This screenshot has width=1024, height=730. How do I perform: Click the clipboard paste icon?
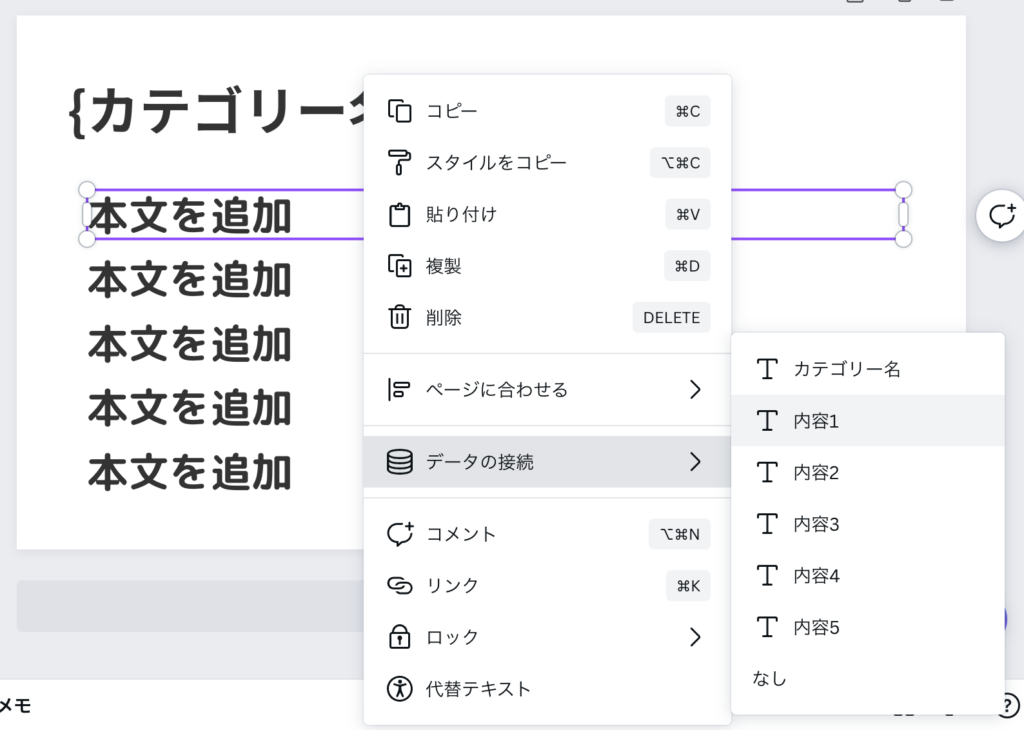(x=399, y=215)
